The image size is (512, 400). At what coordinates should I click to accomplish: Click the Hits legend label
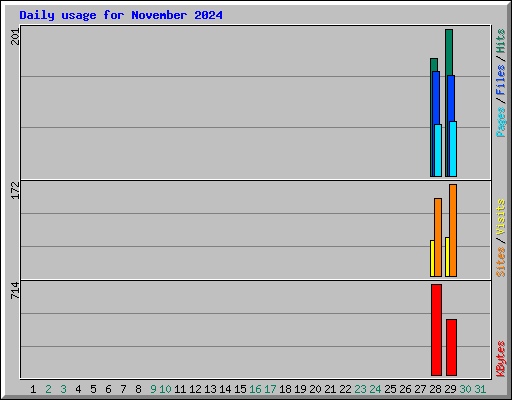point(500,41)
